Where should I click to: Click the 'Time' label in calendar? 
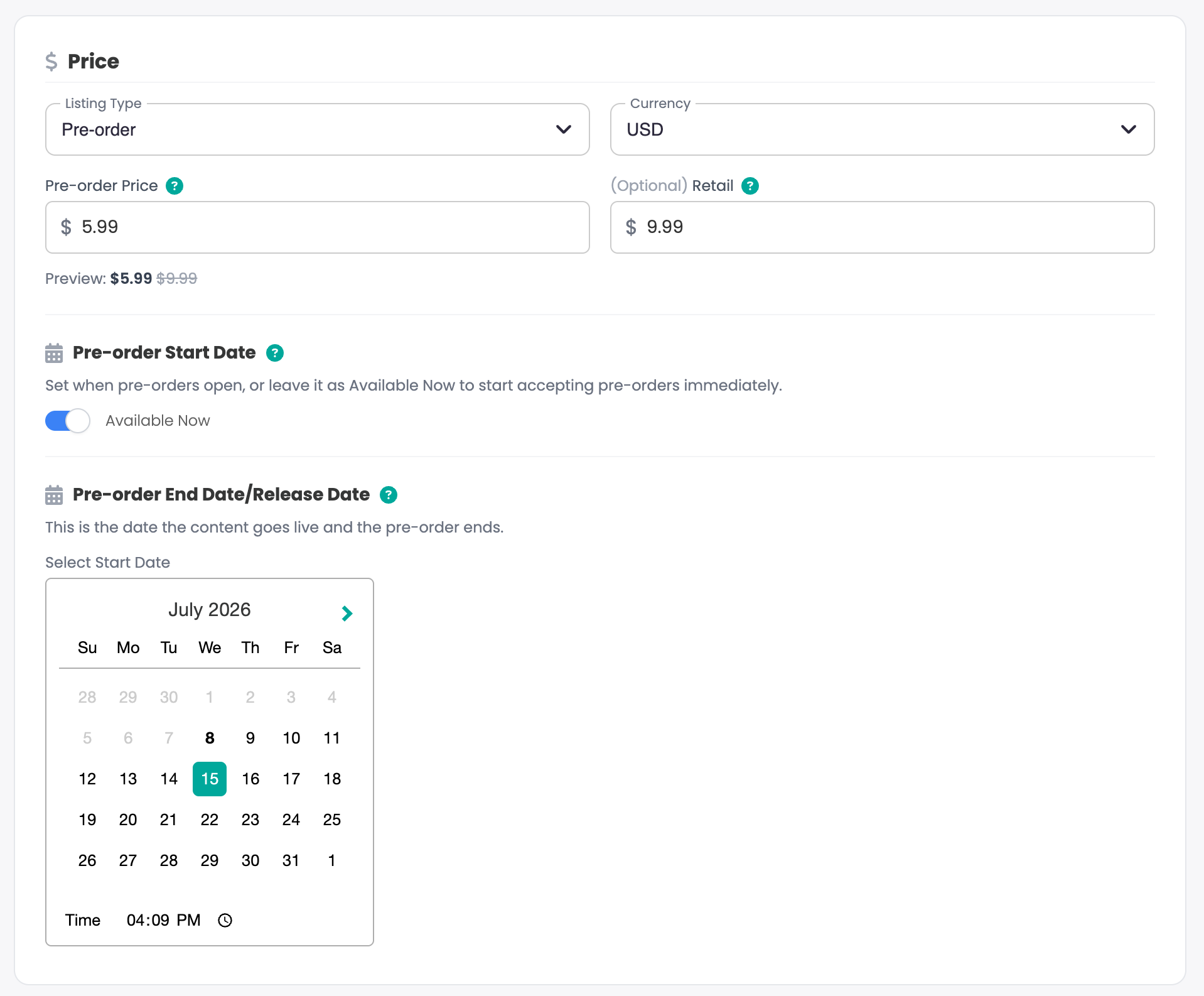[83, 920]
